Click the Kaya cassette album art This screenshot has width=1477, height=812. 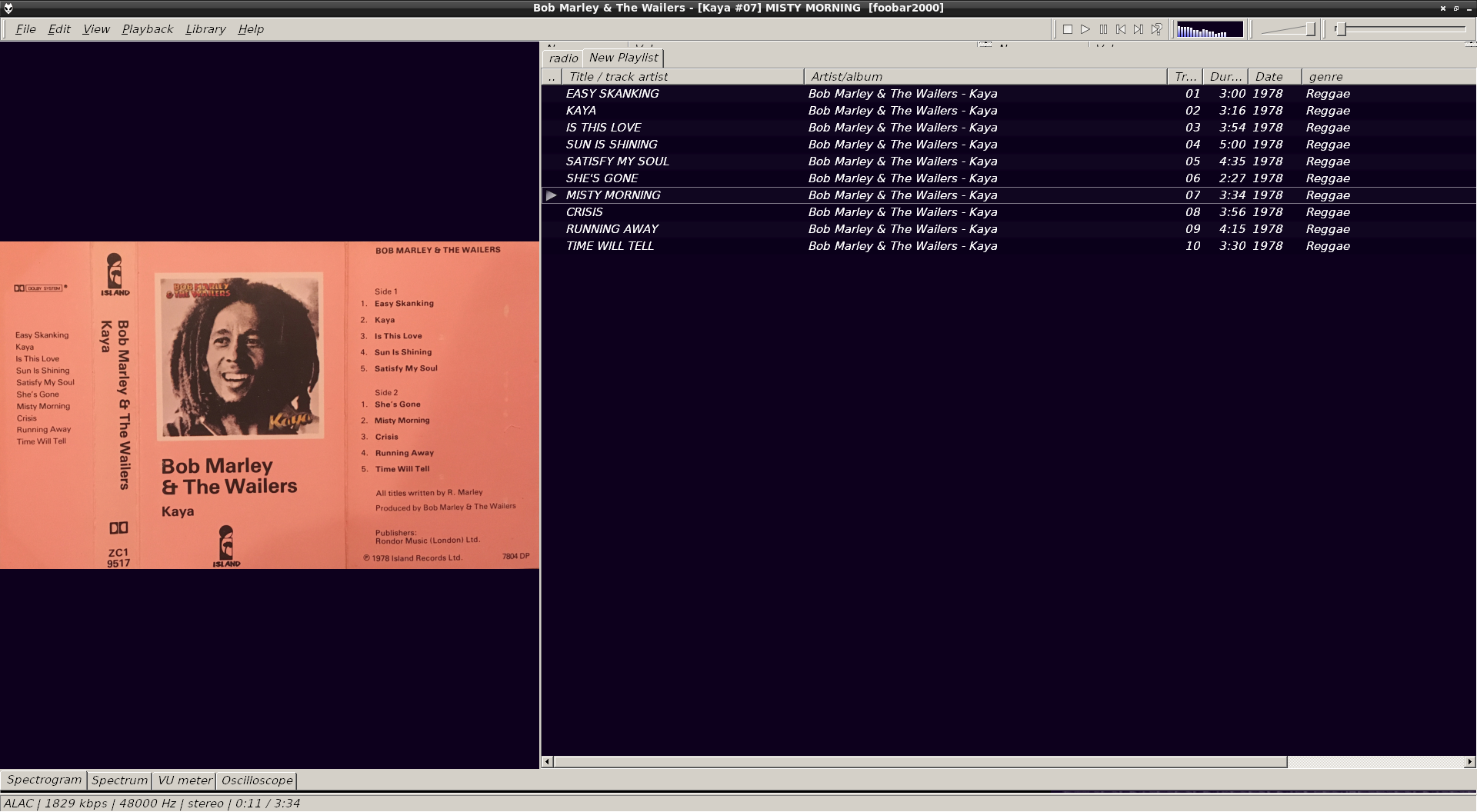coord(269,405)
